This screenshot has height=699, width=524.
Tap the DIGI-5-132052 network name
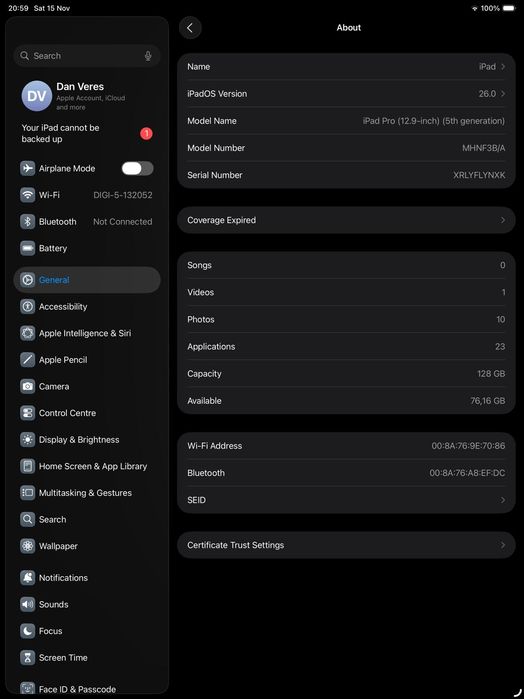[123, 195]
